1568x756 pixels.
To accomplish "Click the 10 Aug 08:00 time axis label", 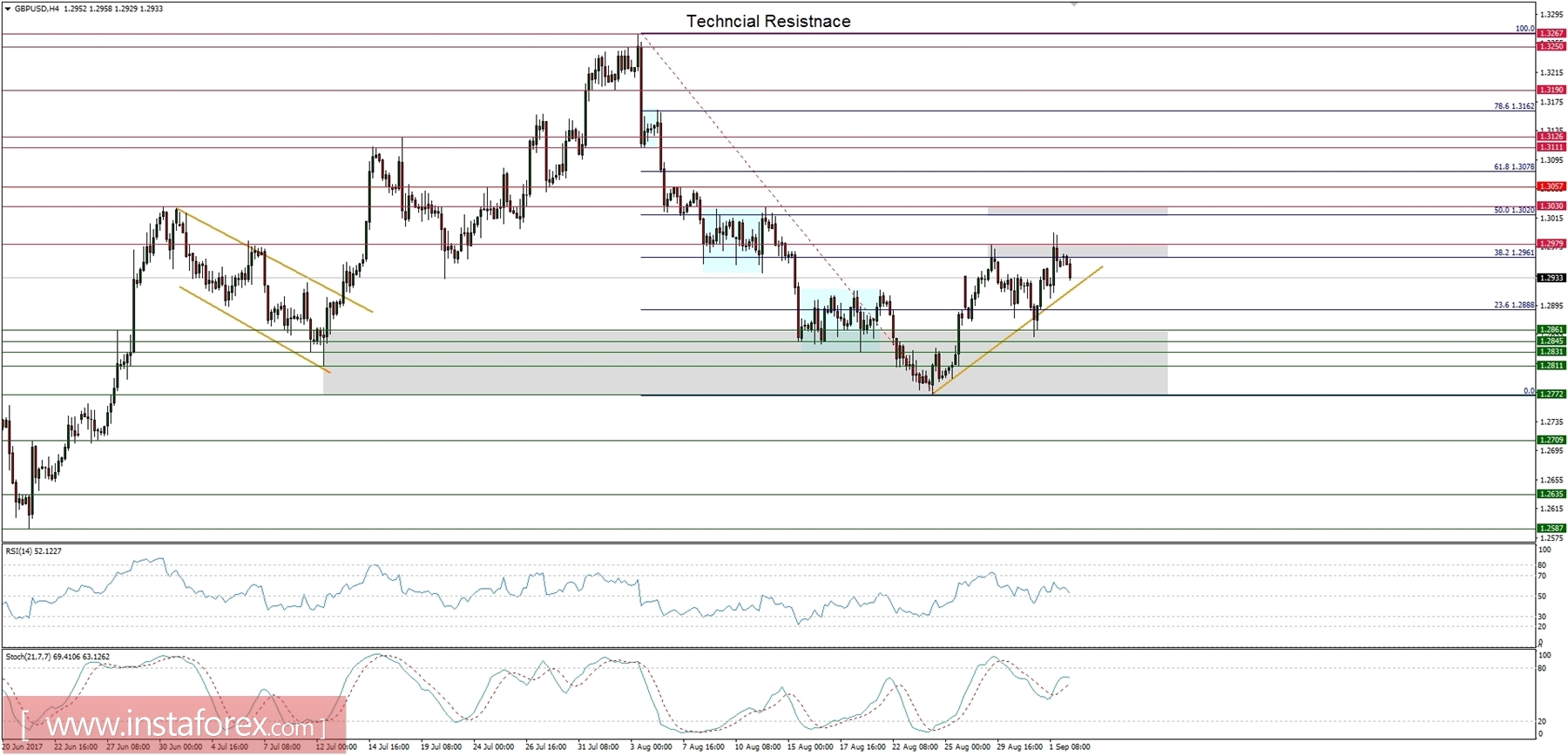I will click(x=758, y=747).
